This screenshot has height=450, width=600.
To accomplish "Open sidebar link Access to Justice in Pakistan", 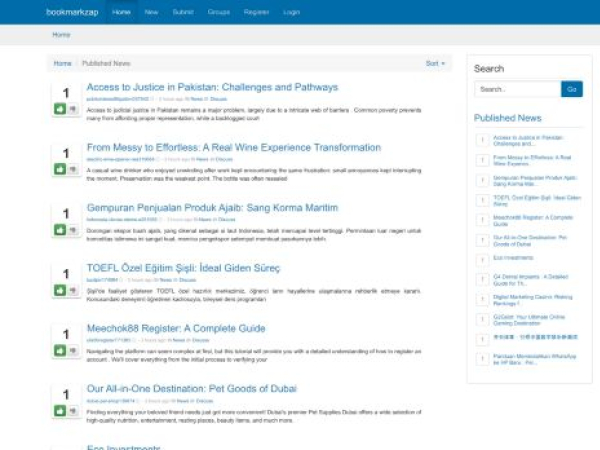I will point(528,140).
